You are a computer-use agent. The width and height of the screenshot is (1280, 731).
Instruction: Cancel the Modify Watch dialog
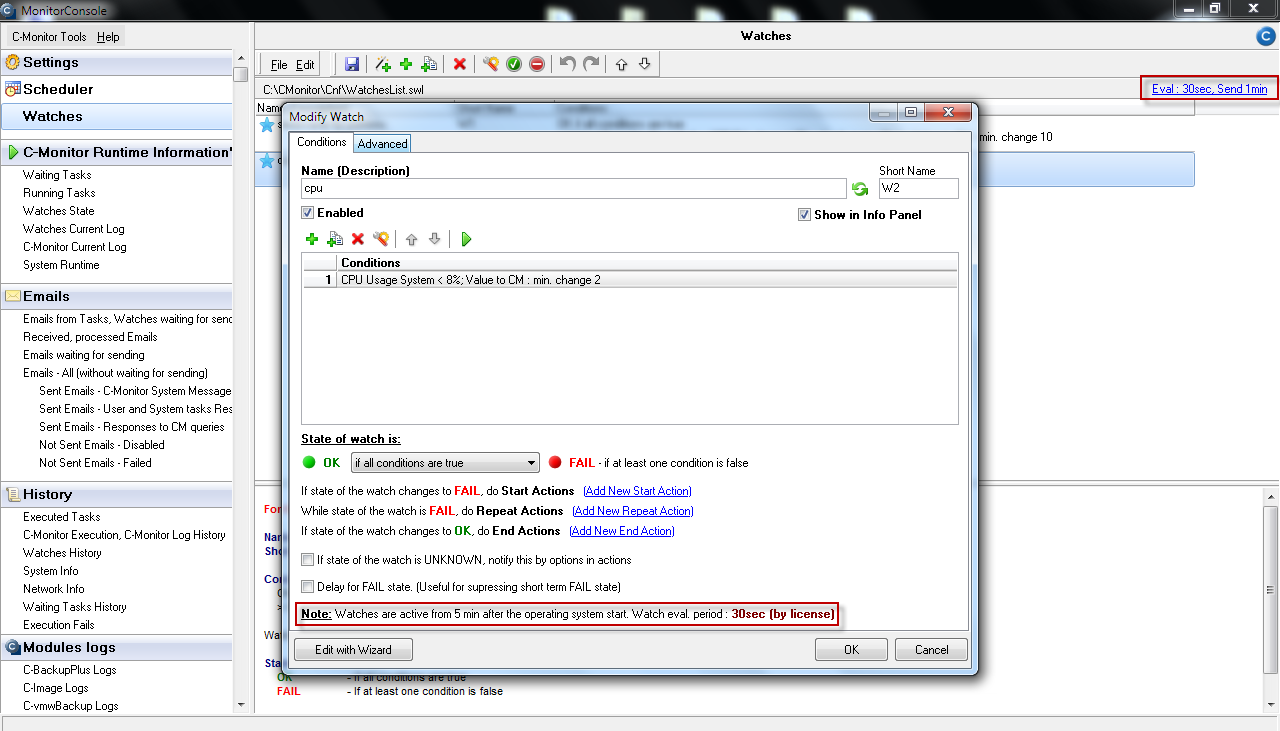(931, 649)
